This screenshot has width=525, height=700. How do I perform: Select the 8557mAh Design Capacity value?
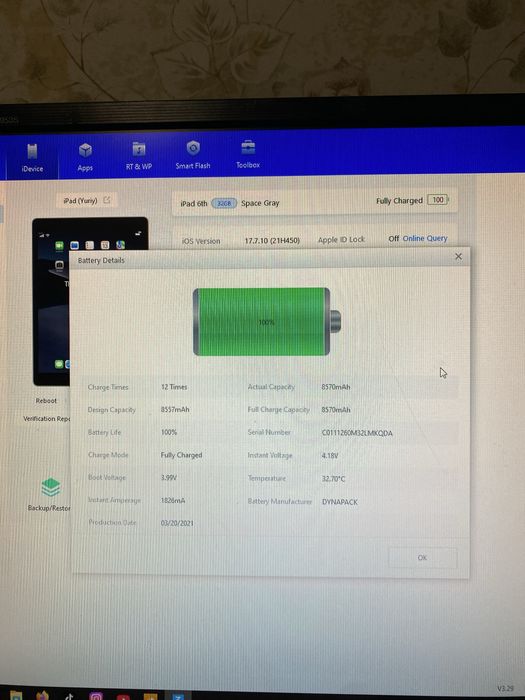(x=175, y=409)
